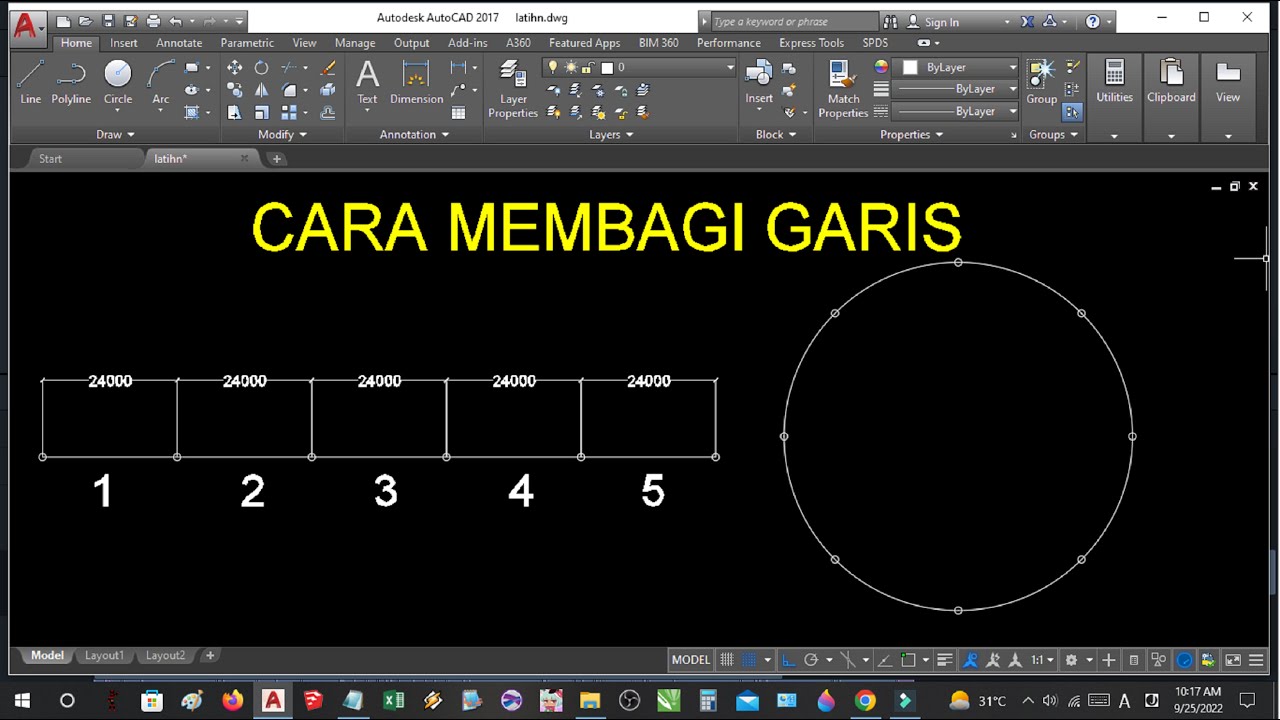Click the Offset tool icon
1280x720 pixels.
(328, 112)
